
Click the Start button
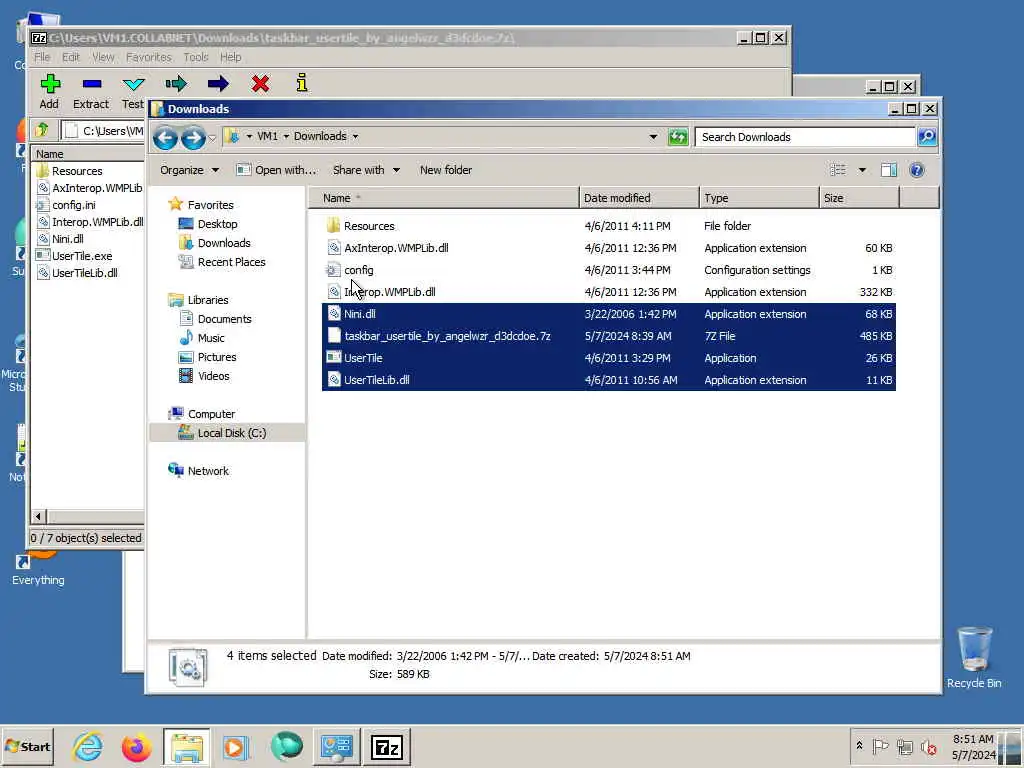(x=27, y=747)
